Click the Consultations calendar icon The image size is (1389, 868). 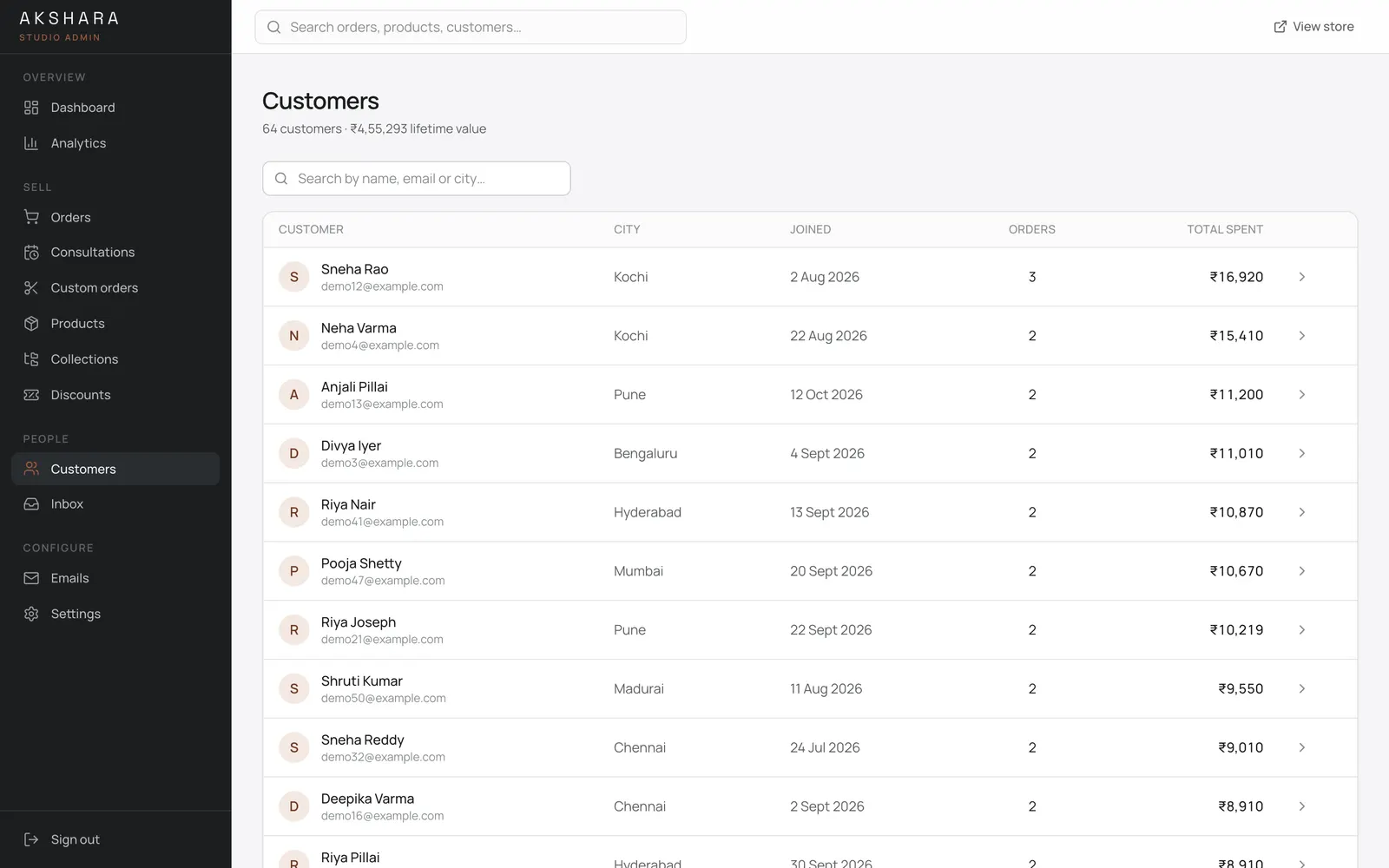pyautogui.click(x=31, y=253)
